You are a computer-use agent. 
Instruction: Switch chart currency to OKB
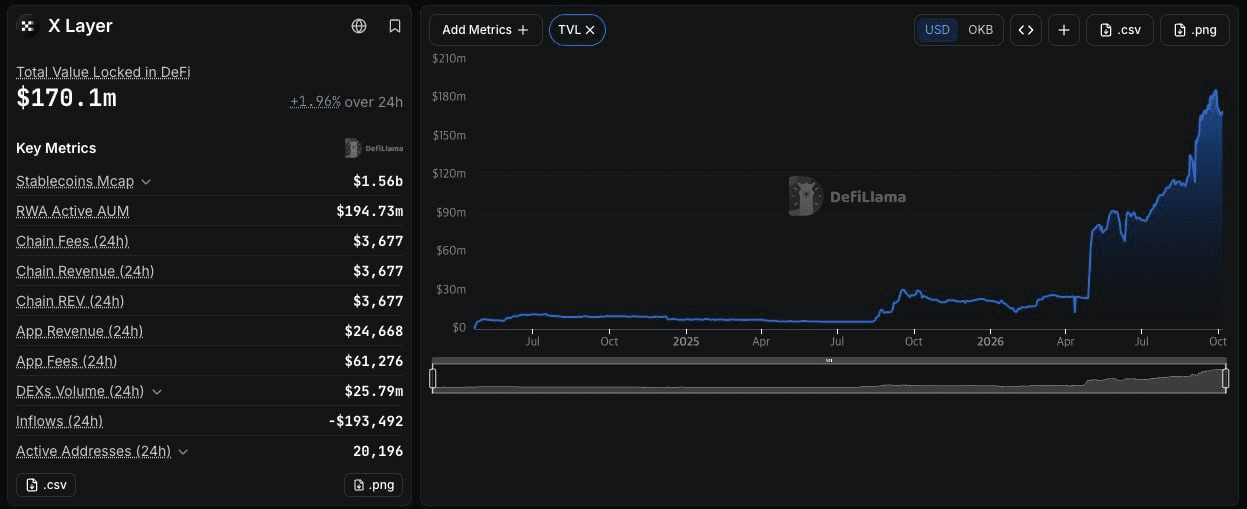(x=981, y=30)
